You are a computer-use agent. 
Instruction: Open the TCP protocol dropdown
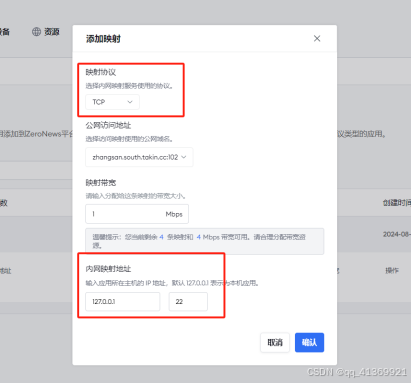(x=112, y=102)
